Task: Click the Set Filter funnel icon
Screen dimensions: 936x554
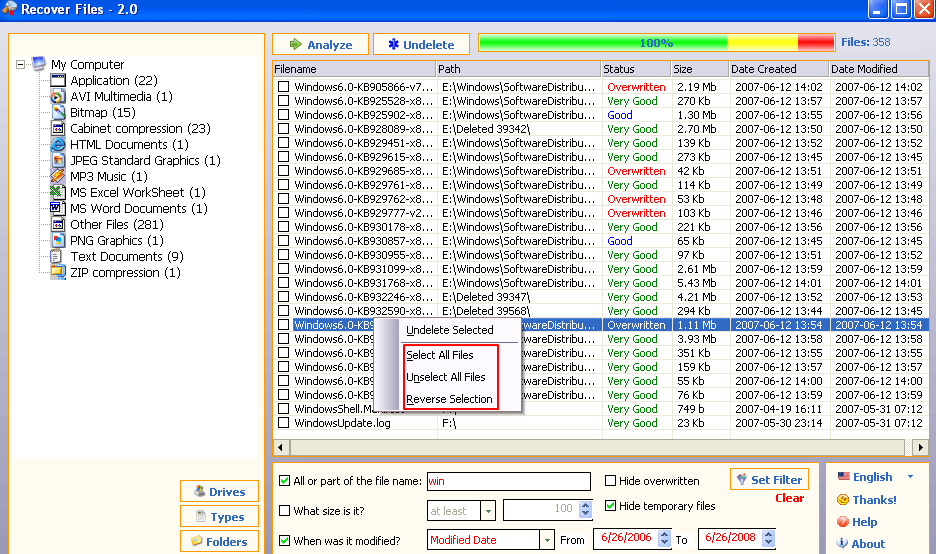Action: [741, 479]
